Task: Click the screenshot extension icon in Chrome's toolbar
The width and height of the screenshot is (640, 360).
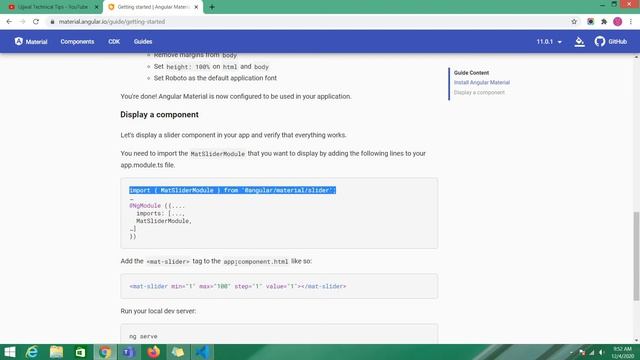Action: (x=590, y=22)
